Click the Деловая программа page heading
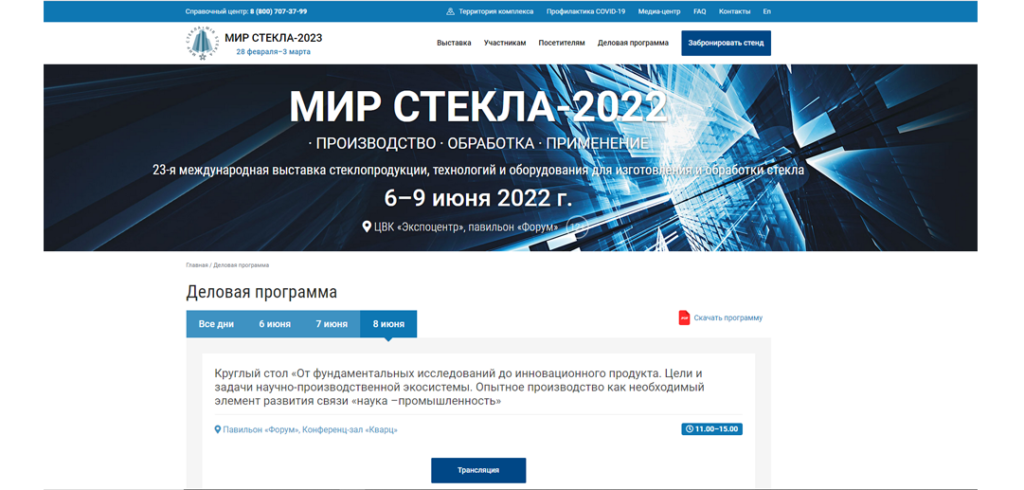This screenshot has width=1024, height=490. 261,292
